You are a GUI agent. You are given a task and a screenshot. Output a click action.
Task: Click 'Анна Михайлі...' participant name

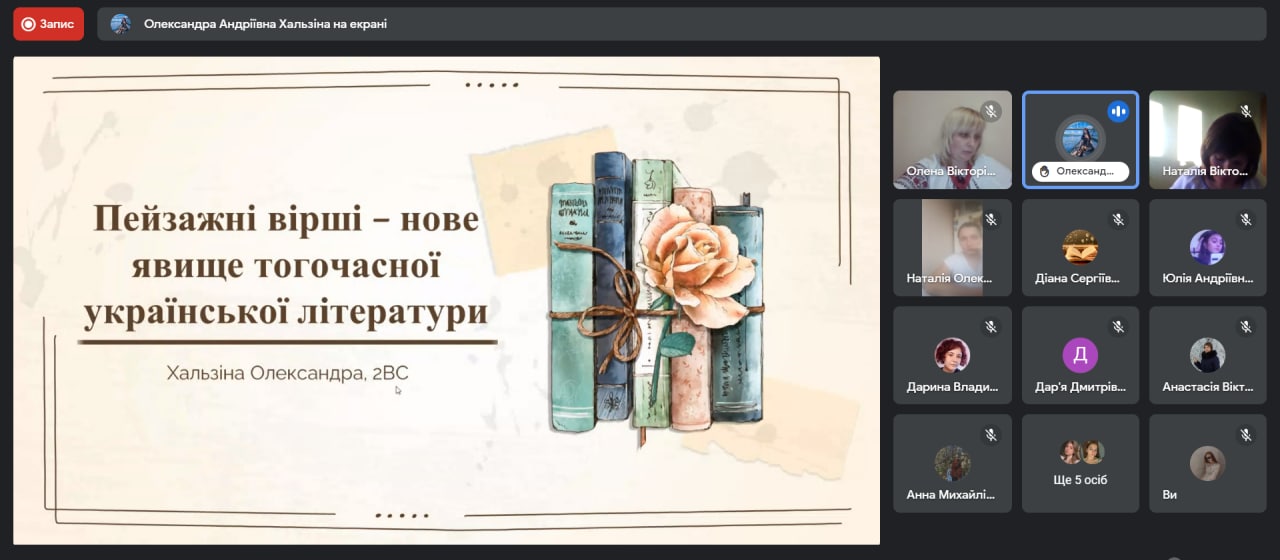pos(952,495)
